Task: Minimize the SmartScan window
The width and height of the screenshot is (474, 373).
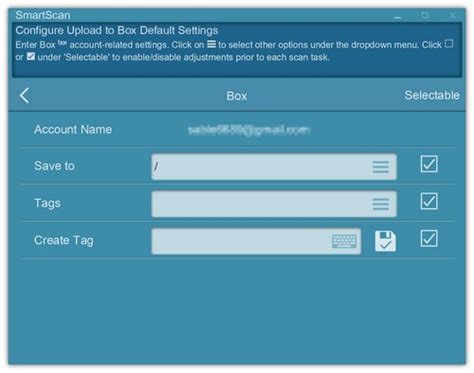Action: [398, 16]
